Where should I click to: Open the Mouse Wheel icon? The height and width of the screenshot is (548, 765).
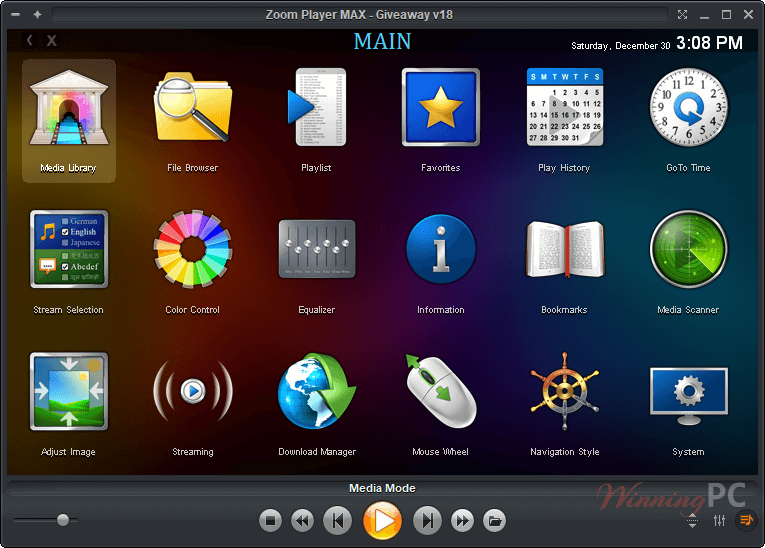click(441, 391)
